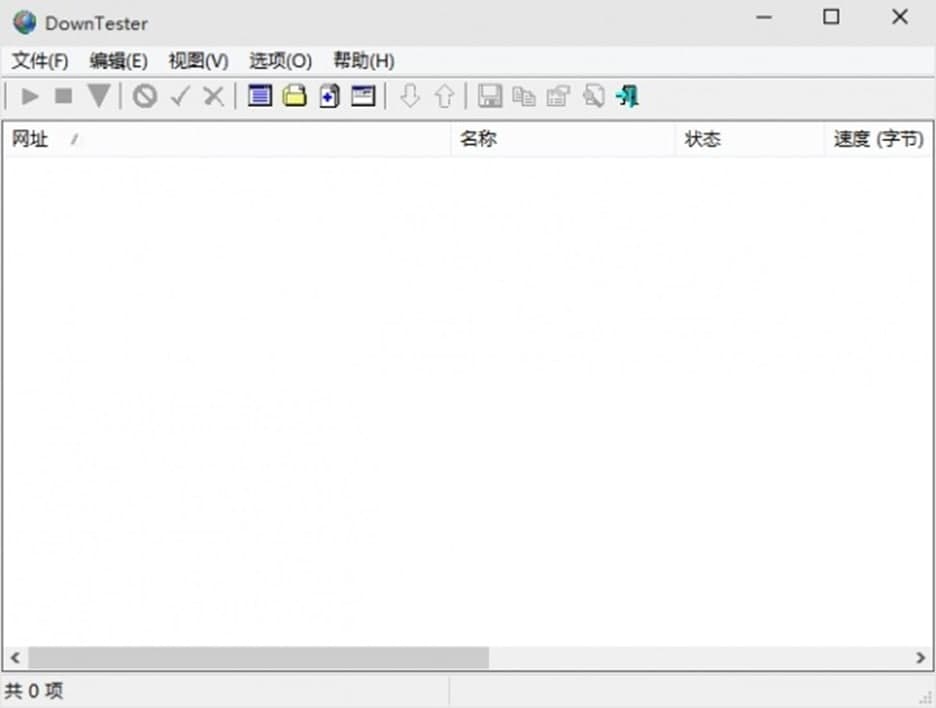The width and height of the screenshot is (936, 708).
Task: Click the floppy disk save icon
Action: point(490,96)
